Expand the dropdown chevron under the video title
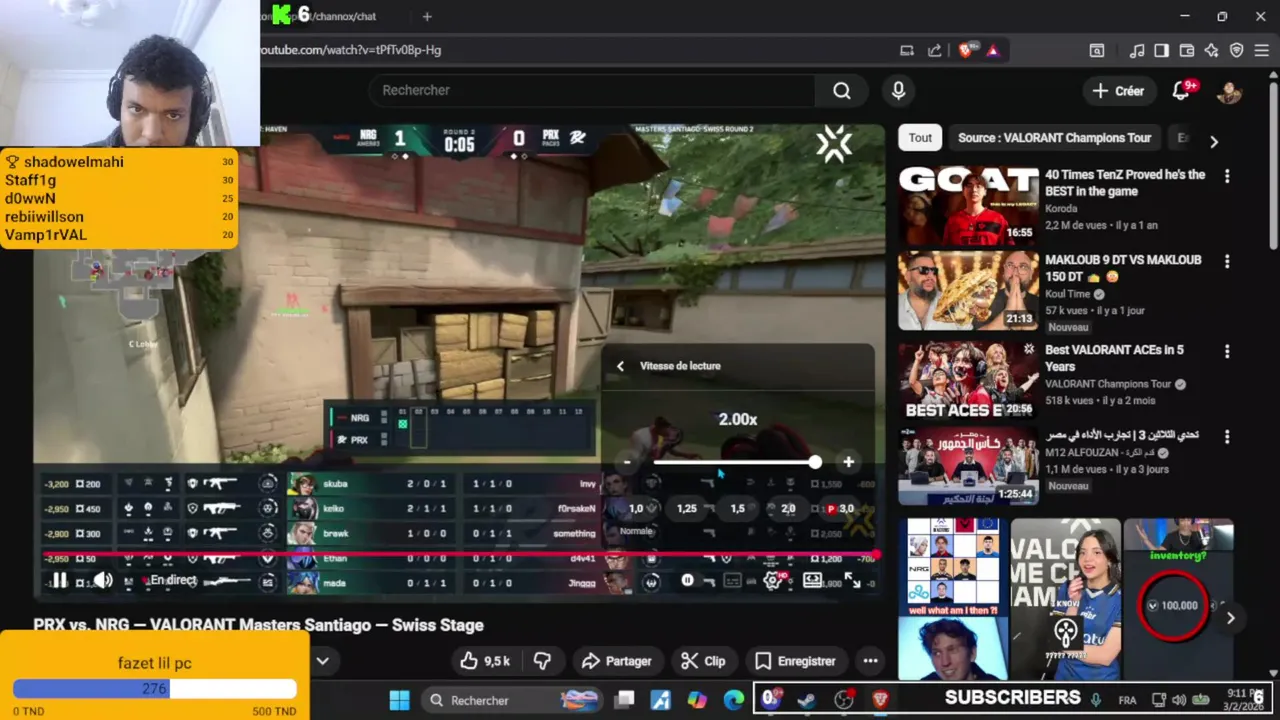Image resolution: width=1280 pixels, height=720 pixels. (323, 661)
